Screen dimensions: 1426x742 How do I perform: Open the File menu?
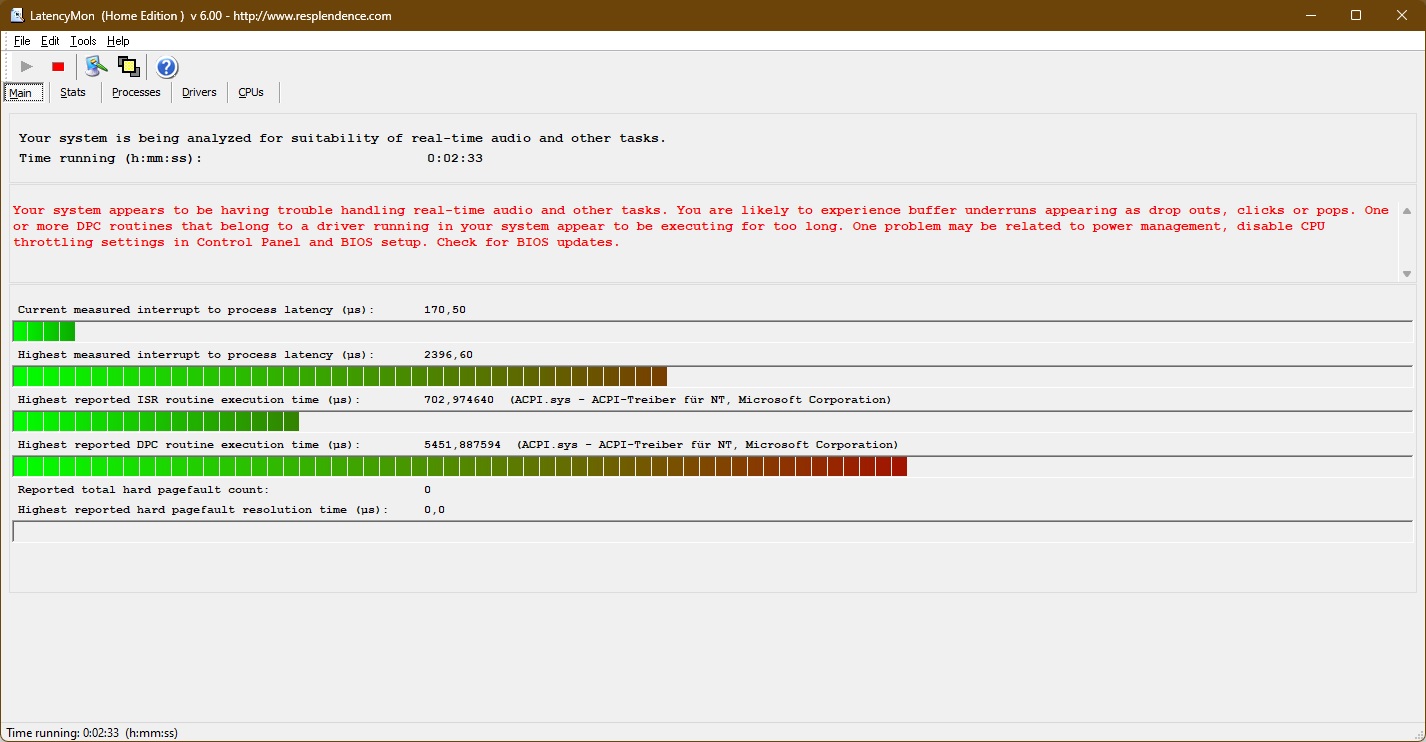point(22,41)
